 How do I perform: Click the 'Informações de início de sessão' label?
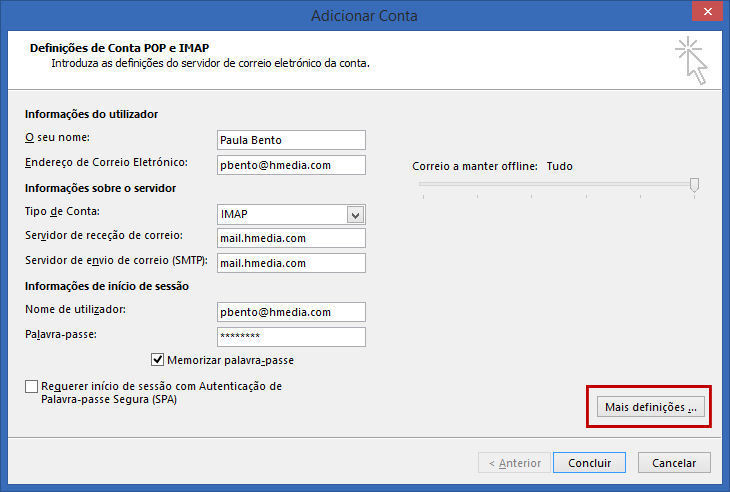[107, 286]
